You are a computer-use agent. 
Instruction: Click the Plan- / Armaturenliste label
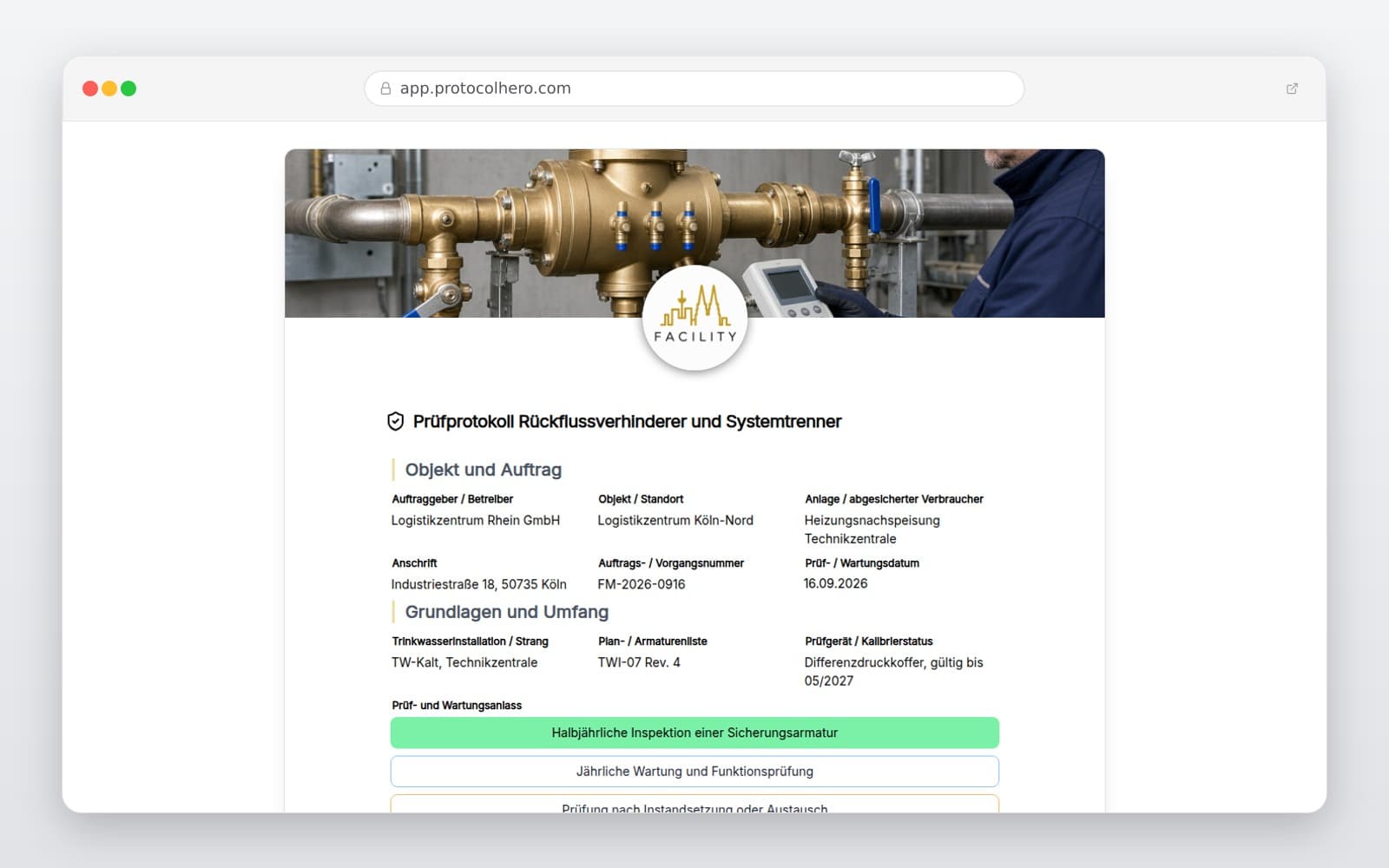click(x=653, y=641)
